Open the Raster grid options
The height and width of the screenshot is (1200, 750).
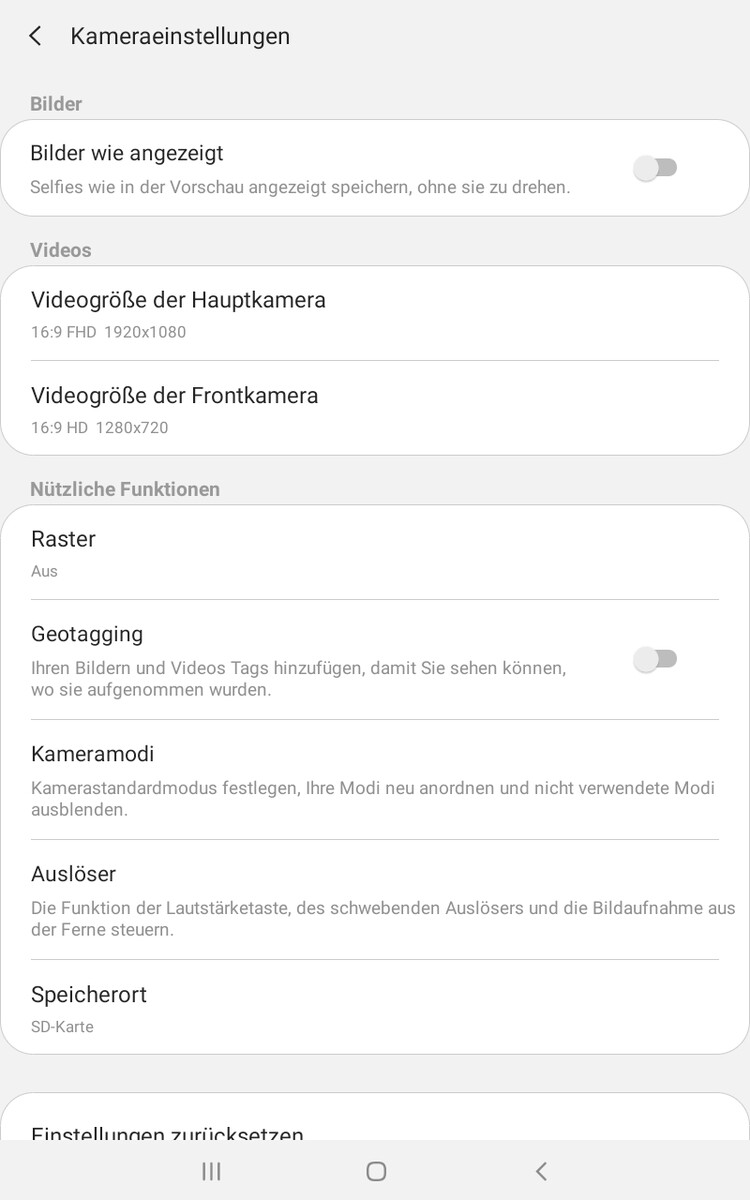[x=64, y=540]
